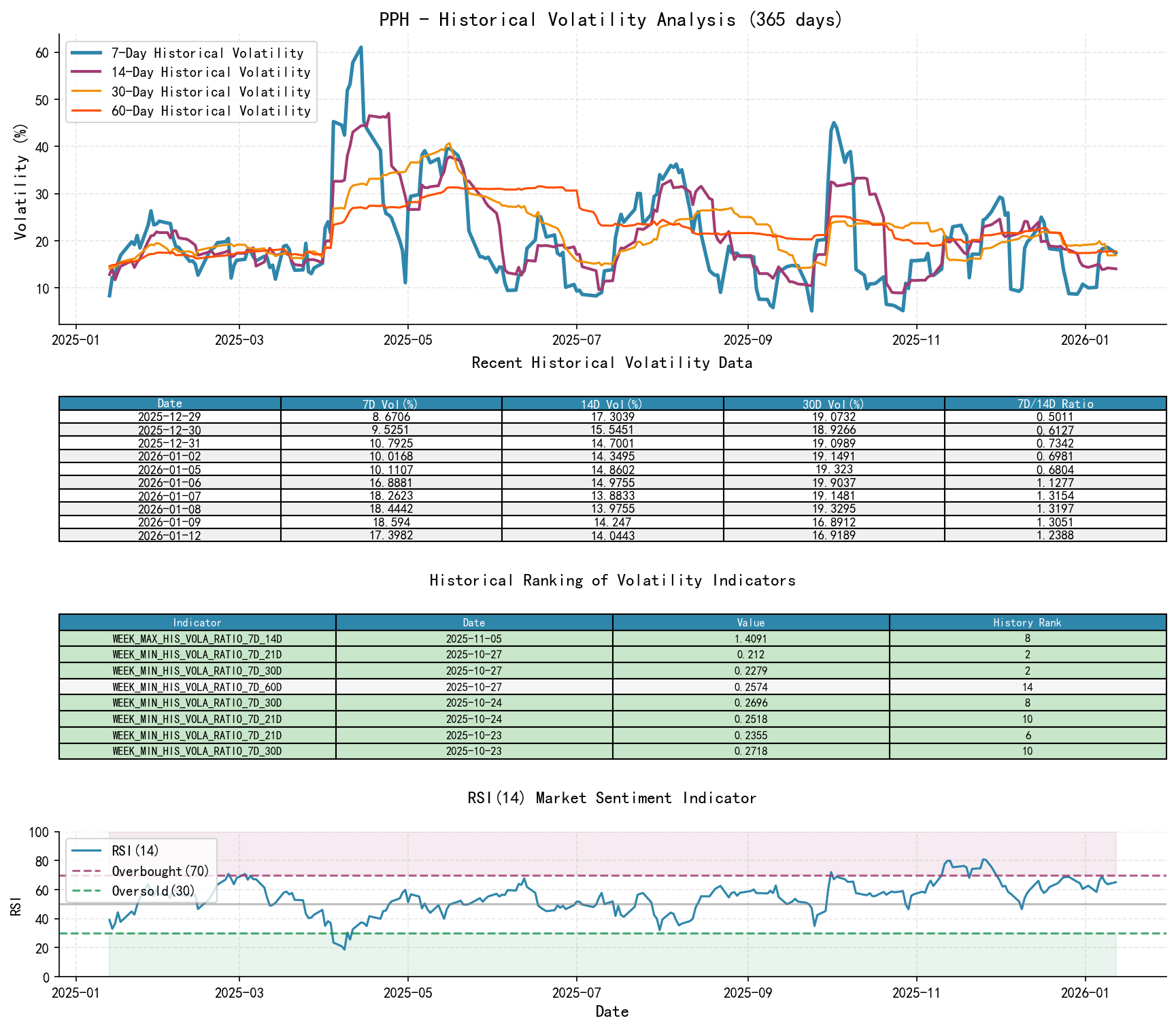The image size is (1176, 1029).
Task: Click the RSI(14) legend line sample
Action: [x=85, y=851]
